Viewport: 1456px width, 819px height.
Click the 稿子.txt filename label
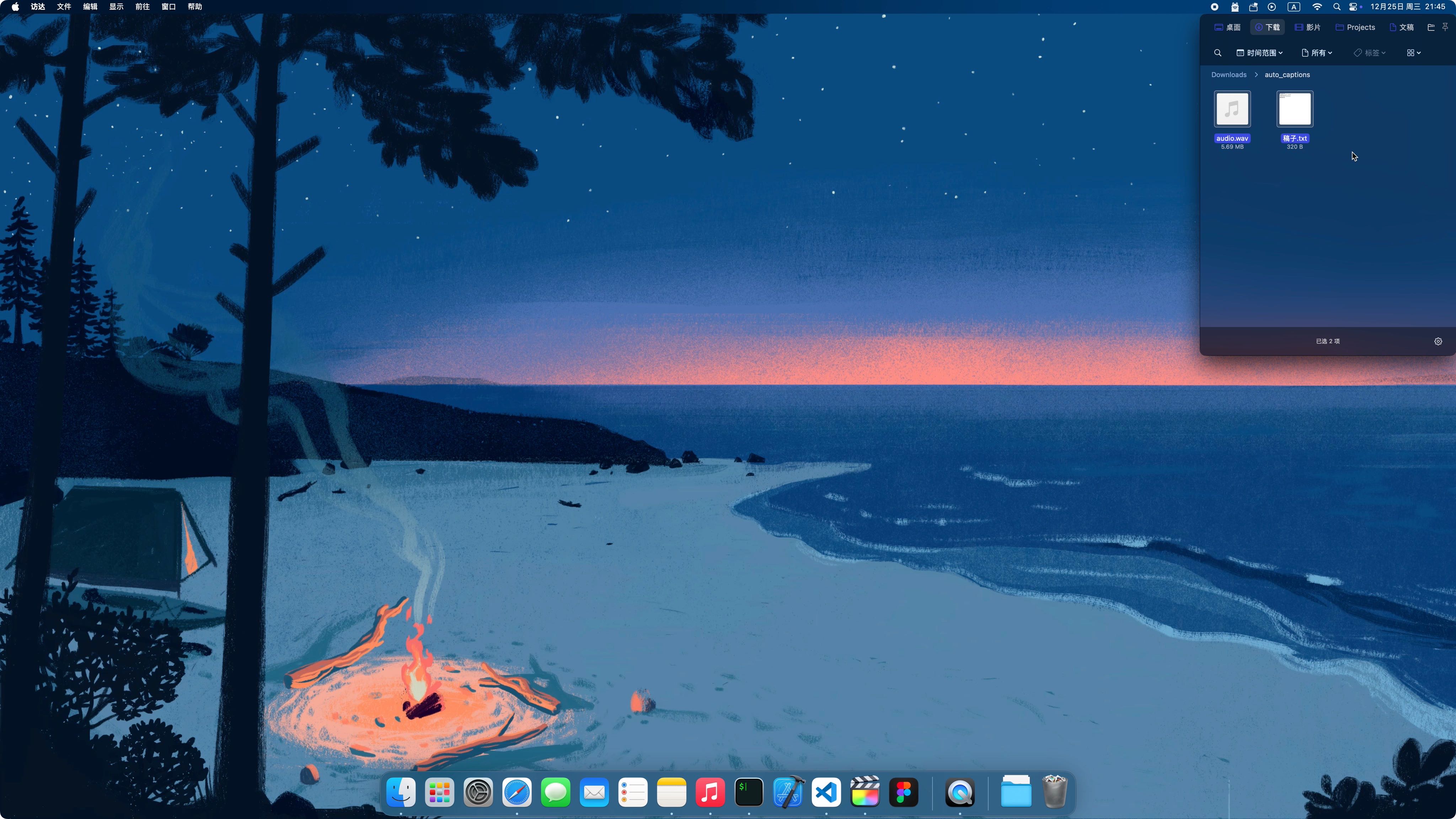[1294, 139]
